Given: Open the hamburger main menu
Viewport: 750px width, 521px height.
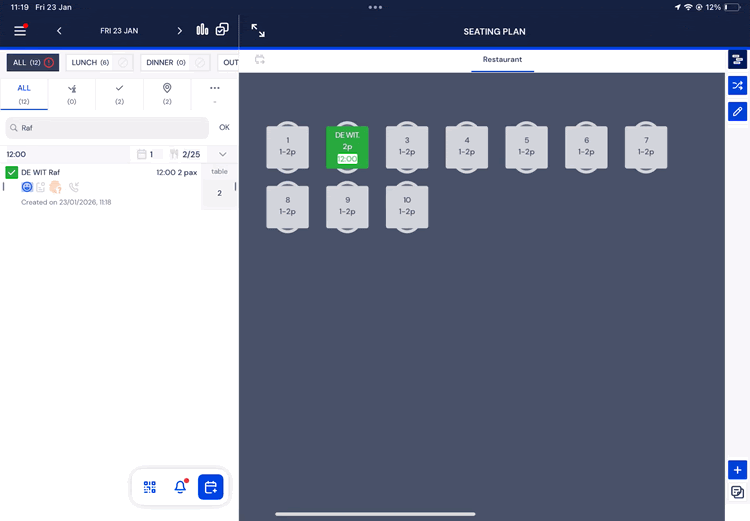Looking at the screenshot, I should (x=20, y=30).
